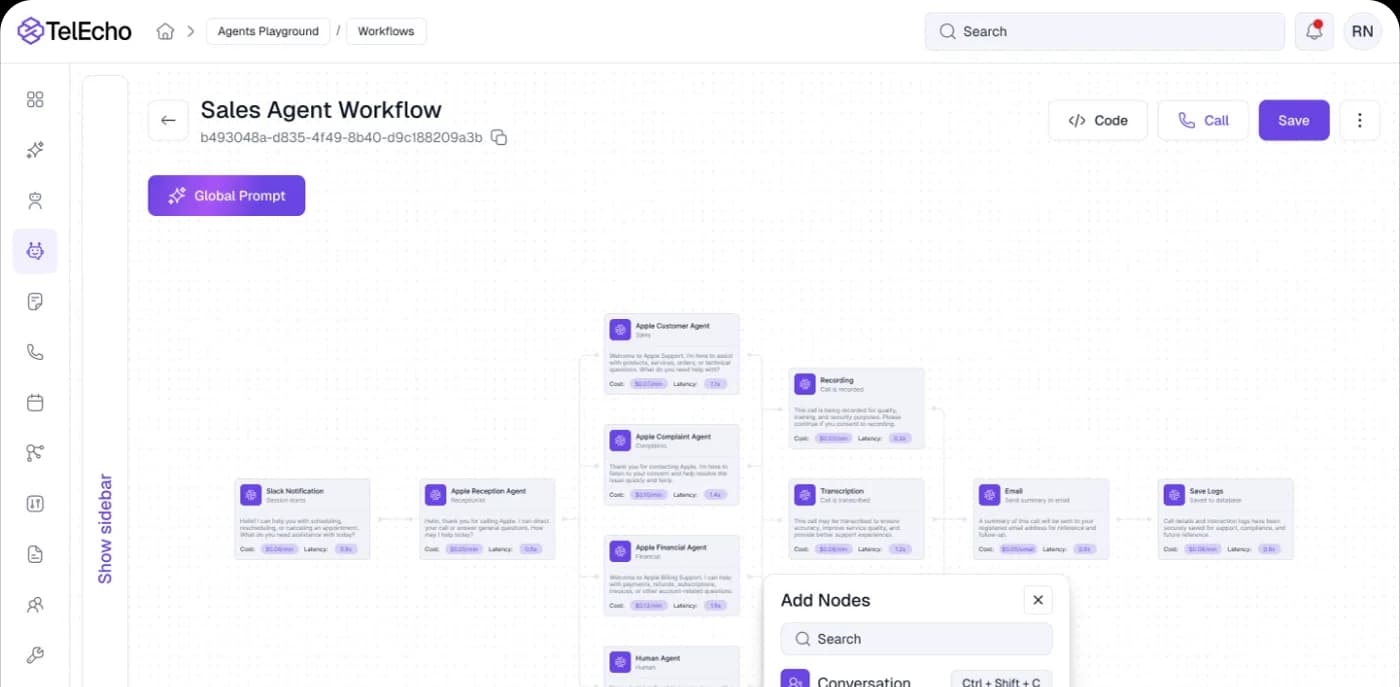Click the Apple Customer Agent node icon
1400x687 pixels.
point(620,329)
